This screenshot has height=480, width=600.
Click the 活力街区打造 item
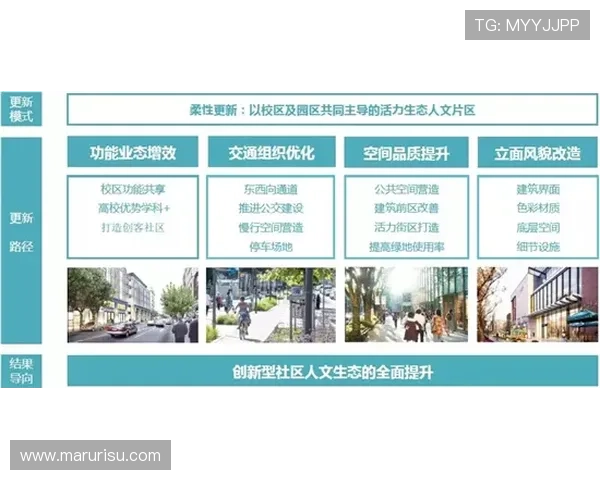[406, 228]
